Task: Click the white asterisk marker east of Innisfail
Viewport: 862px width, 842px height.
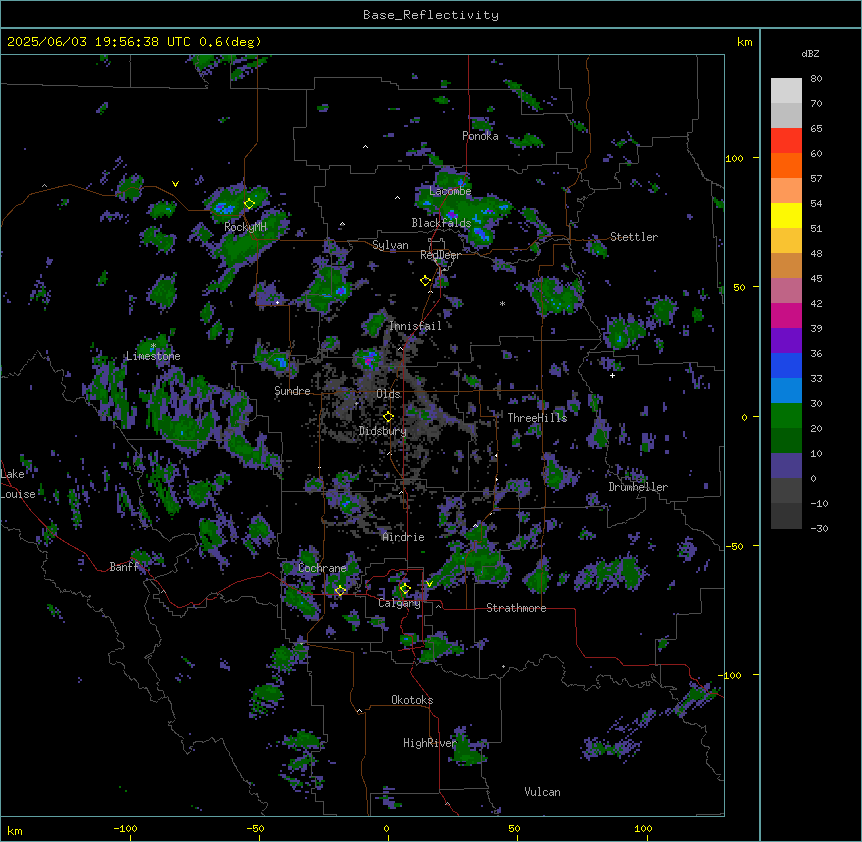Action: coord(502,303)
